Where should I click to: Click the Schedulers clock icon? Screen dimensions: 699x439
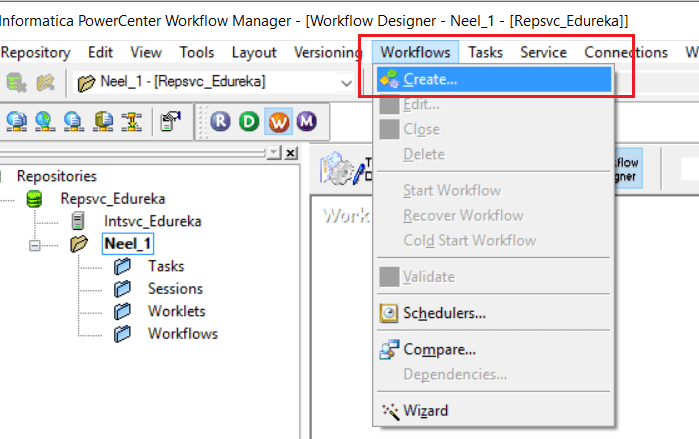[x=389, y=313]
